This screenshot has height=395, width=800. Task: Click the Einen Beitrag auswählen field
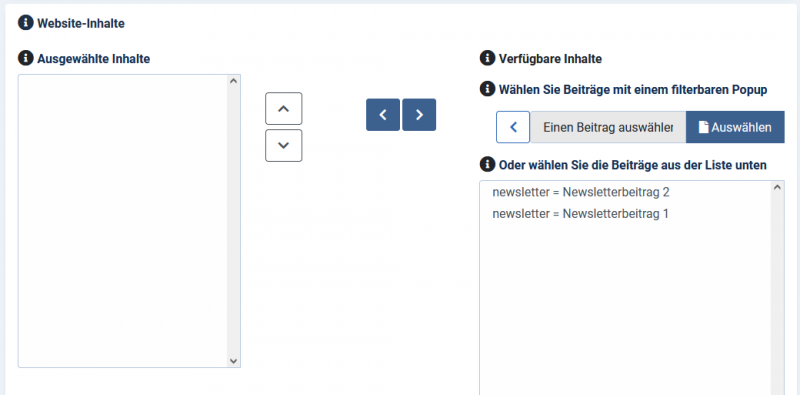click(608, 127)
